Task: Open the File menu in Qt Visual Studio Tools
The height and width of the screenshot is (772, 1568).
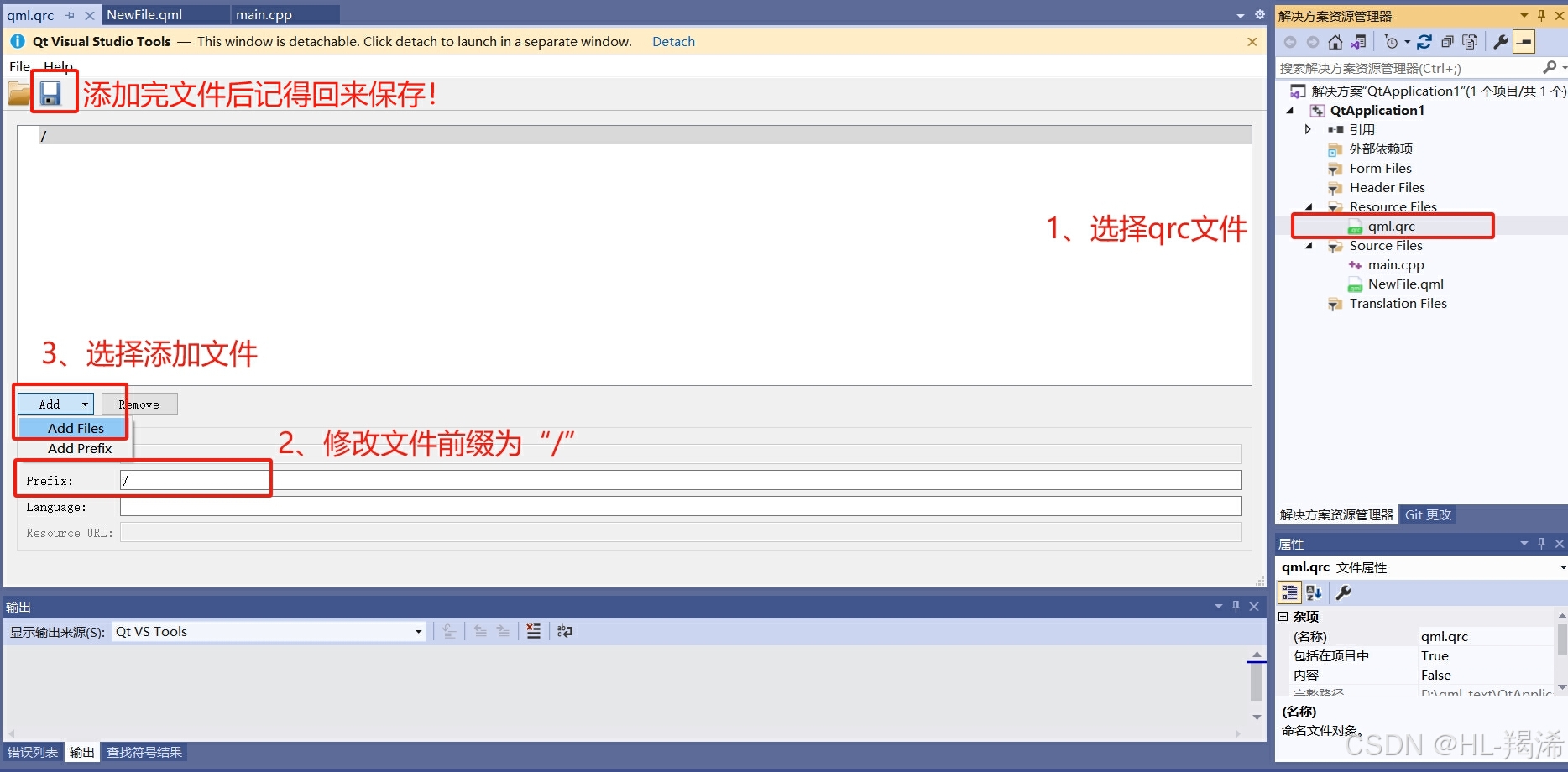Action: coord(18,66)
